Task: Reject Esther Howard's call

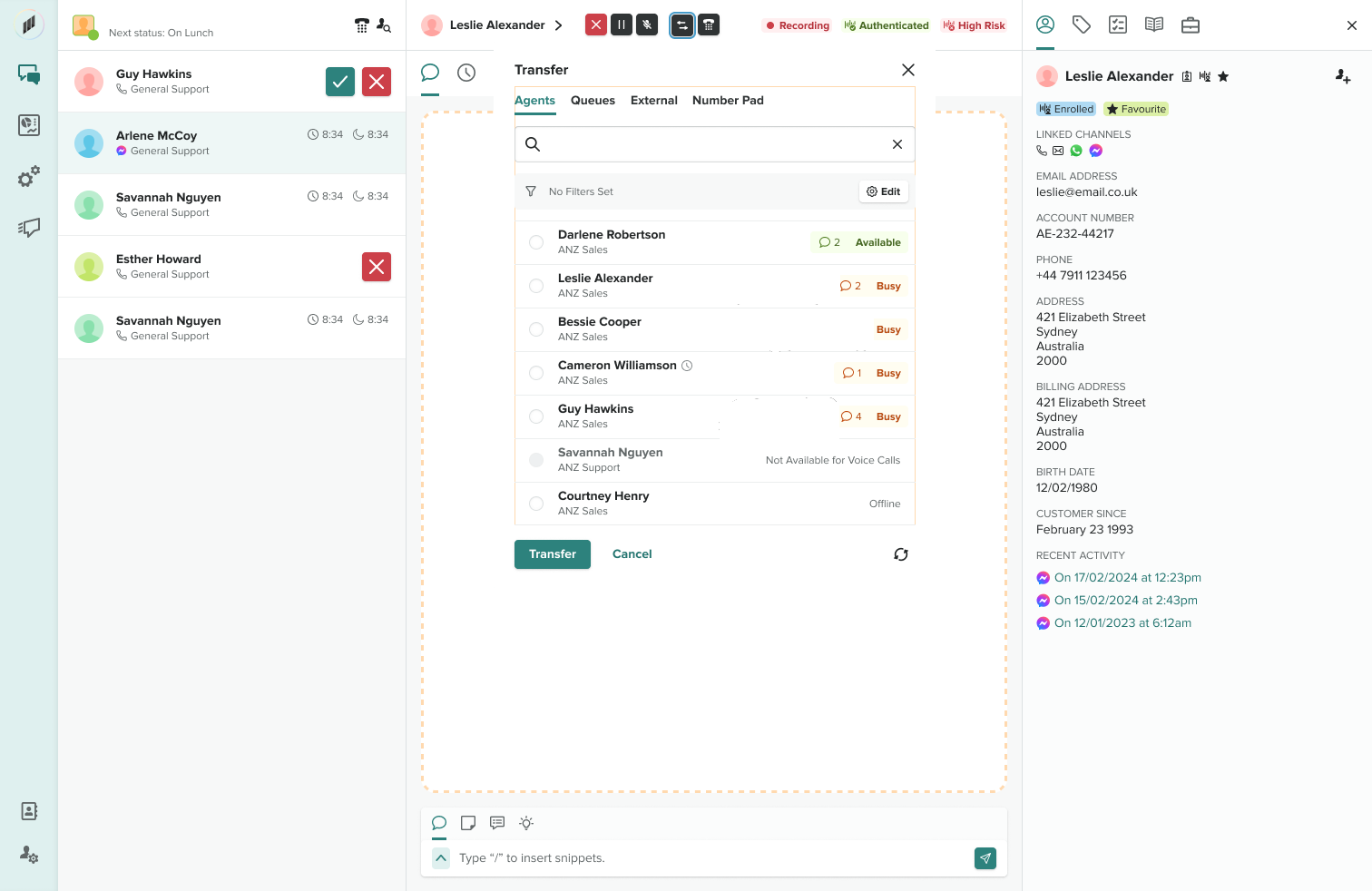Action: (377, 267)
